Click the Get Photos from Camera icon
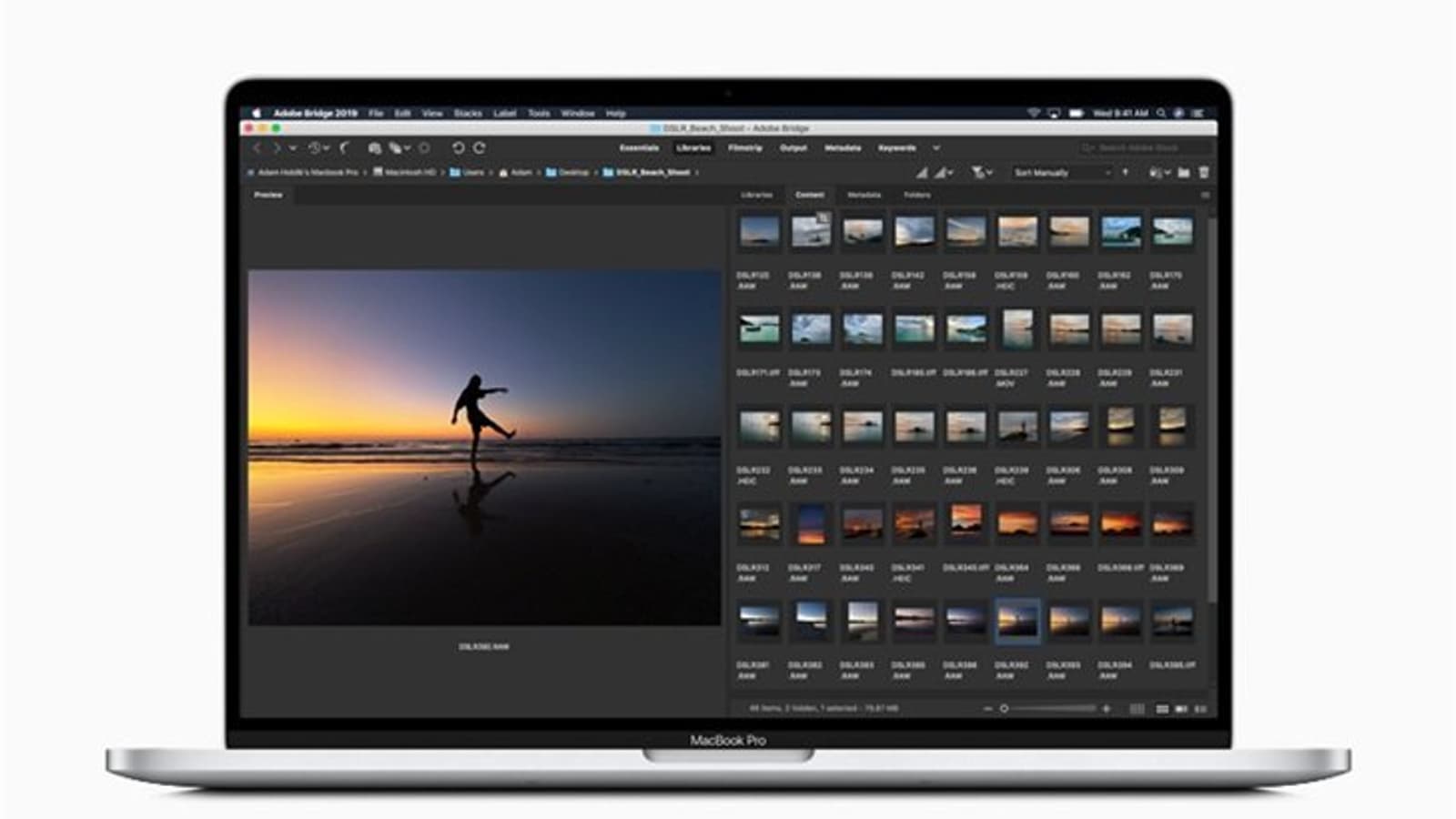The image size is (1456, 819). (374, 147)
